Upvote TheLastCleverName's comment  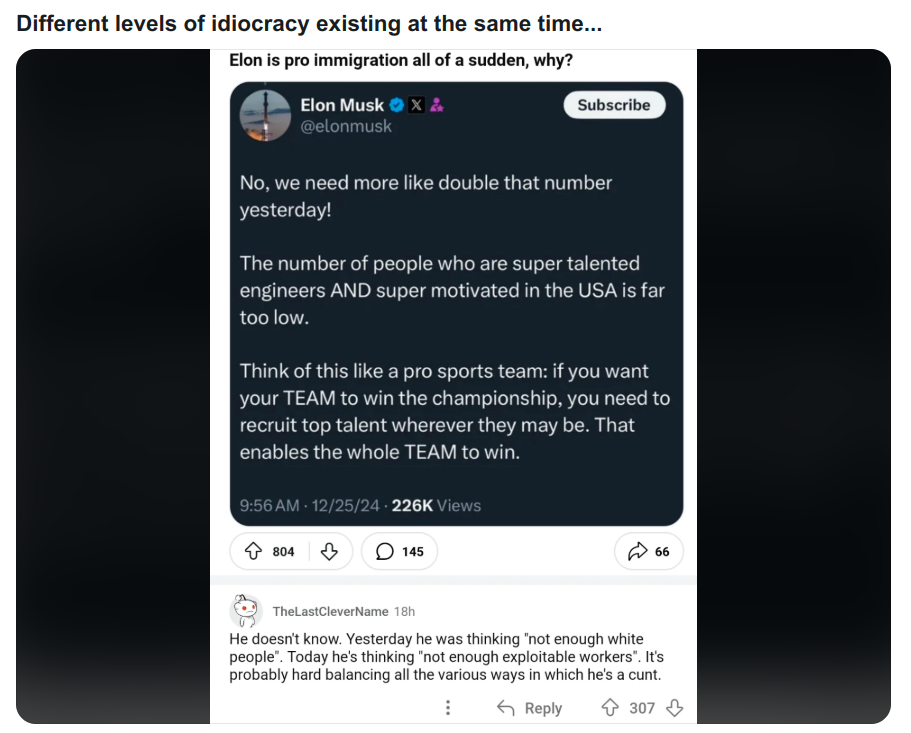(x=609, y=707)
